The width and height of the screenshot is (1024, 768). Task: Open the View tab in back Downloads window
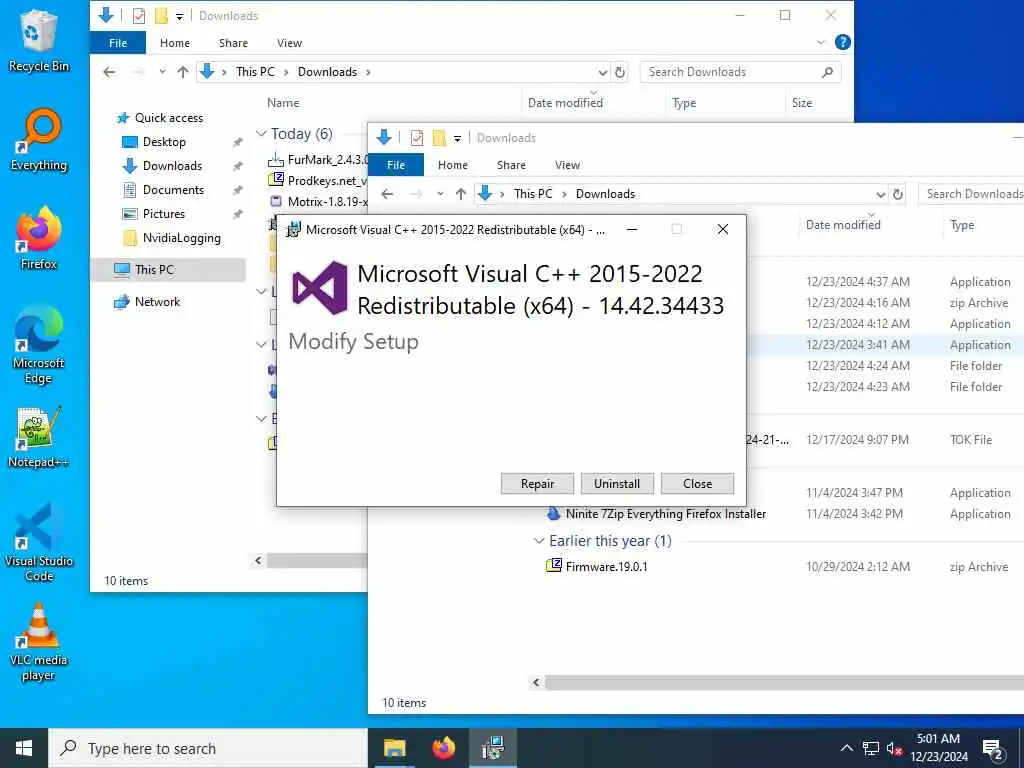click(x=289, y=43)
